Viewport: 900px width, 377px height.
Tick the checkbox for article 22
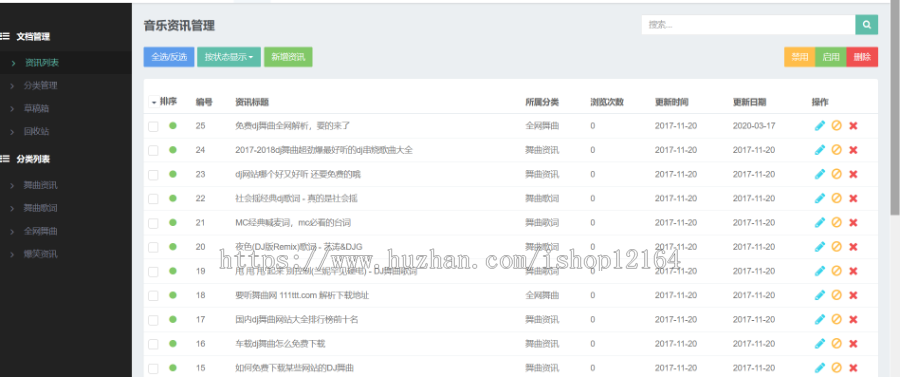coord(153,199)
